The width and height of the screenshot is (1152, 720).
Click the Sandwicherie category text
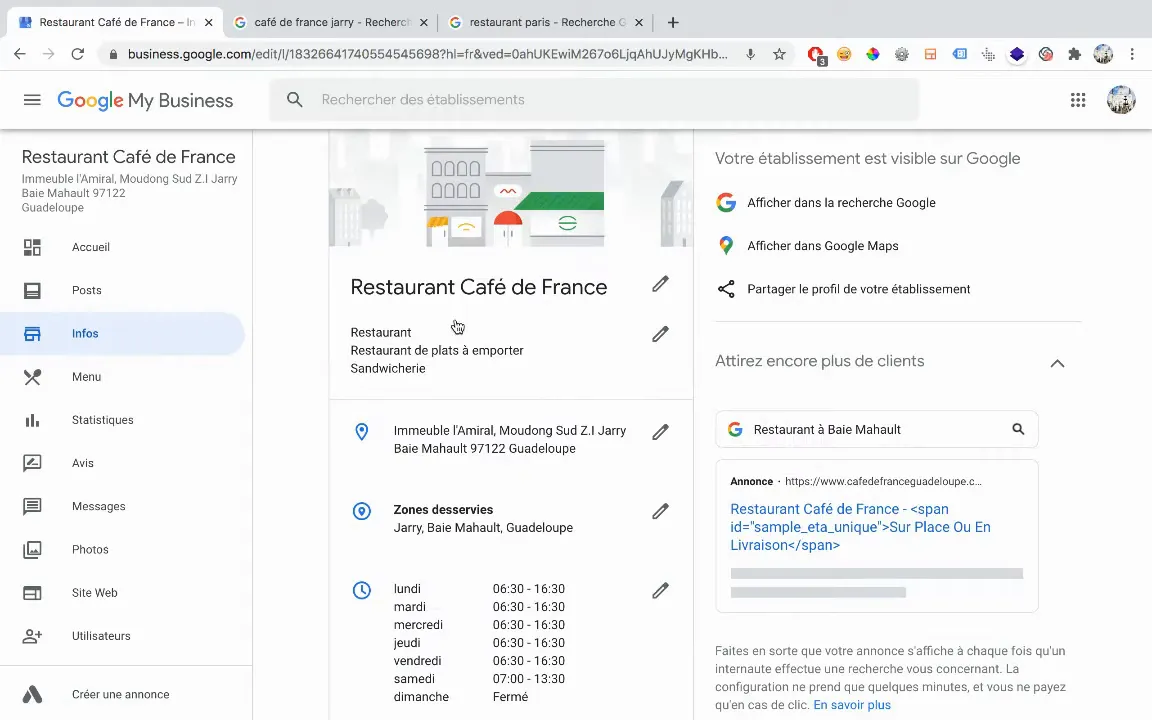click(x=388, y=369)
